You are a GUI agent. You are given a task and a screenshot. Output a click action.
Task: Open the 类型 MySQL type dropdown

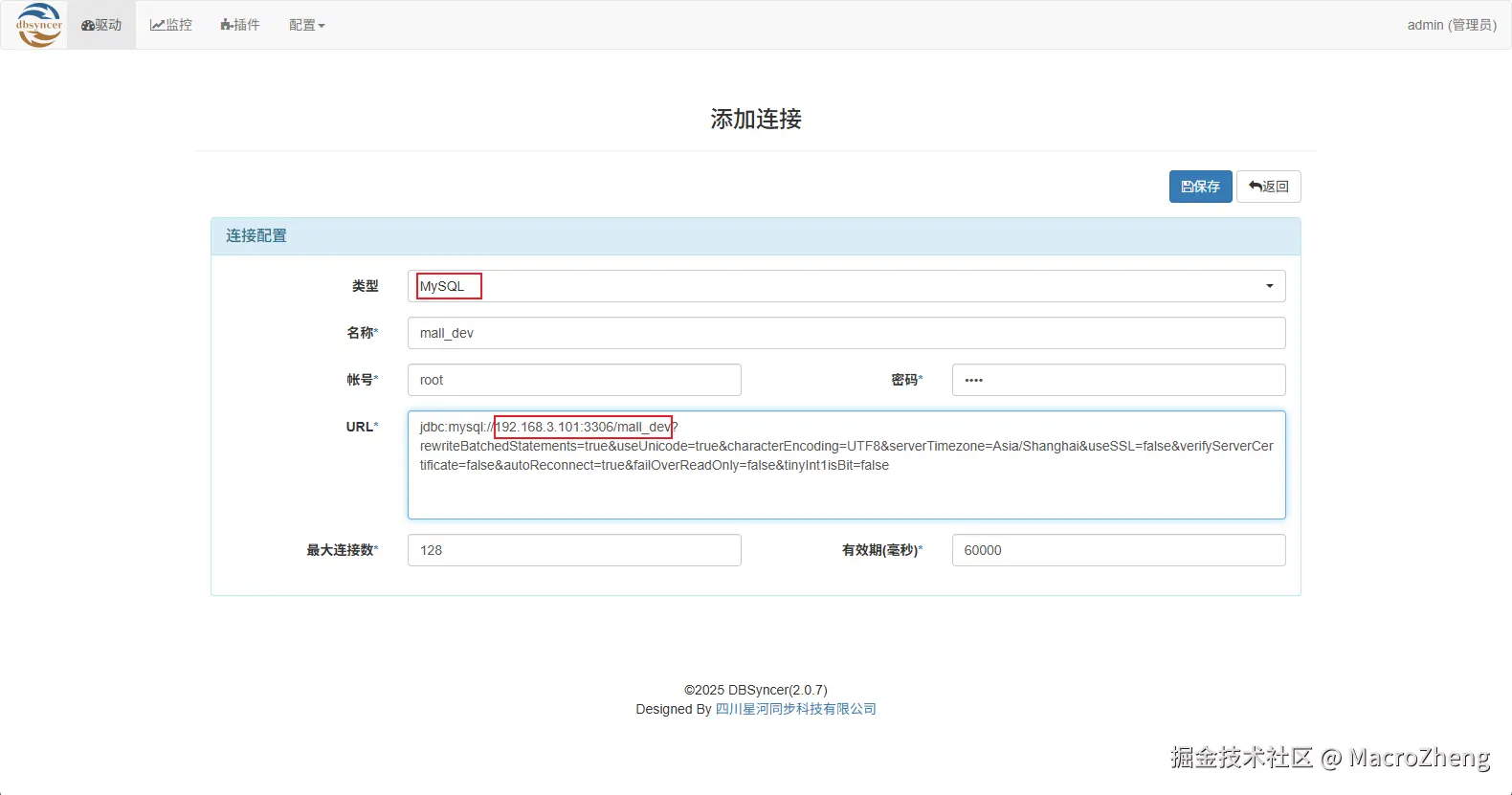pyautogui.click(x=846, y=286)
